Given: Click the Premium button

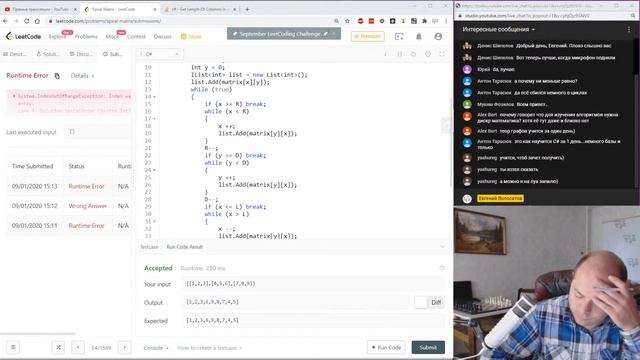Looking at the screenshot, I should pos(367,36).
